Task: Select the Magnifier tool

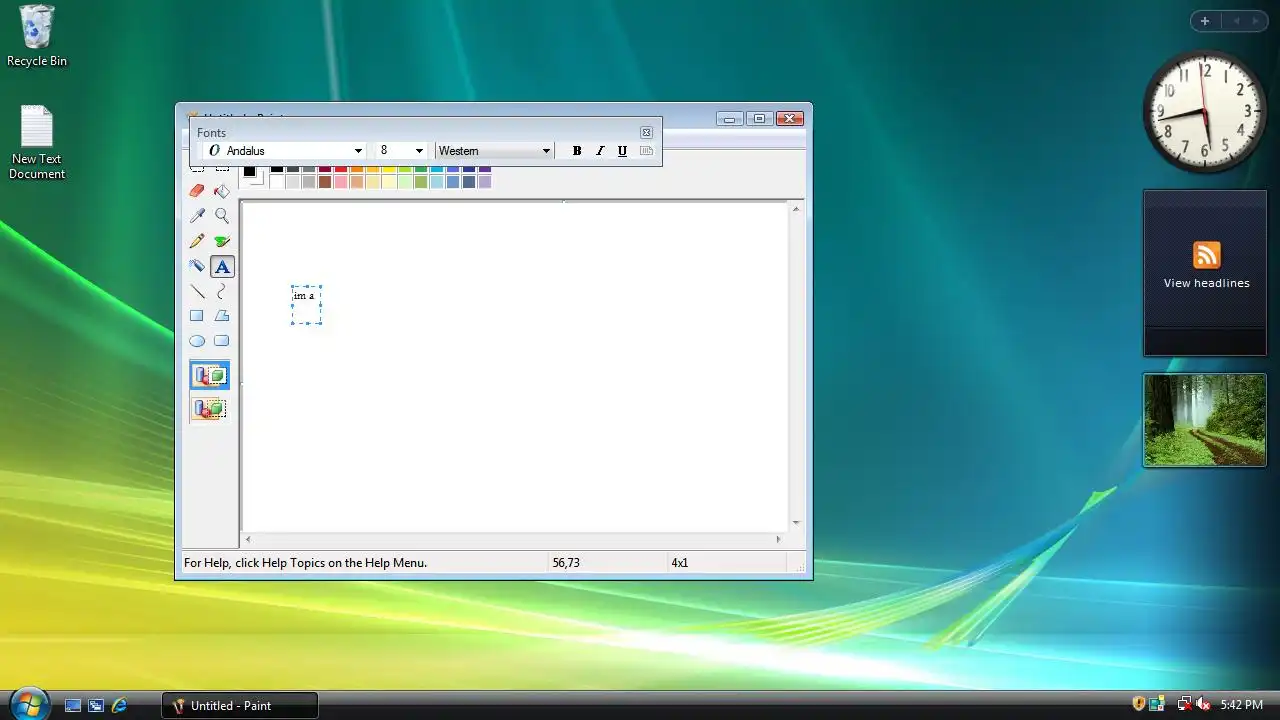Action: coord(222,216)
